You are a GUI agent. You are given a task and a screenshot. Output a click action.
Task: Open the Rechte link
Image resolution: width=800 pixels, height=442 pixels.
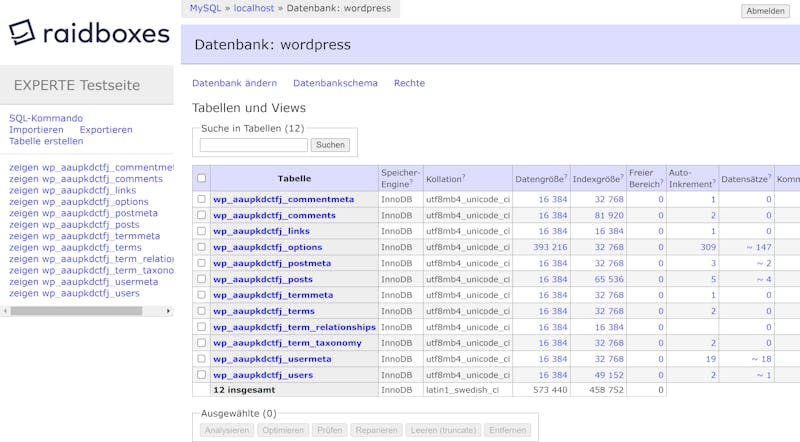tap(409, 83)
